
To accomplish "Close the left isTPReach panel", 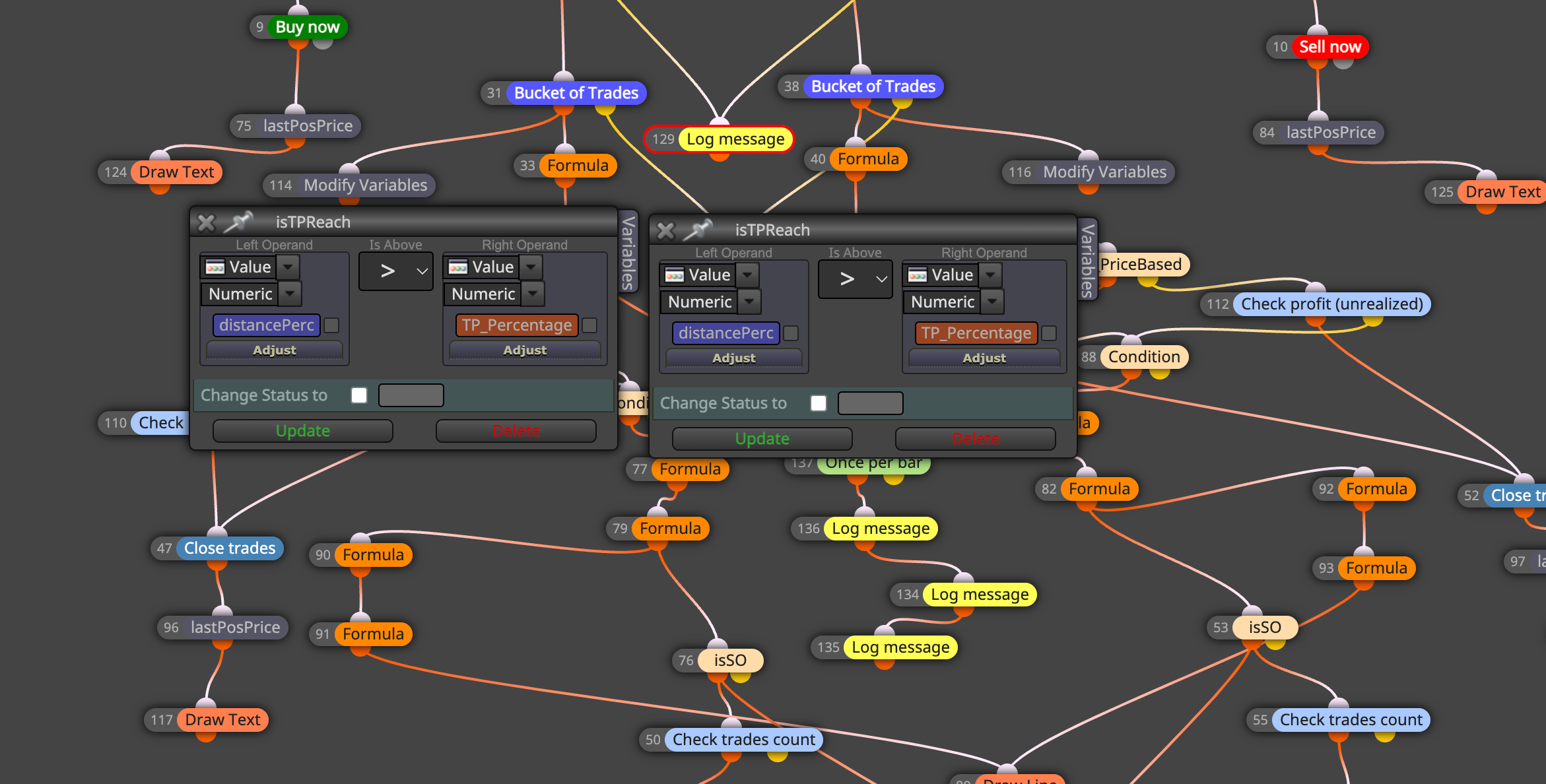I will click(206, 222).
